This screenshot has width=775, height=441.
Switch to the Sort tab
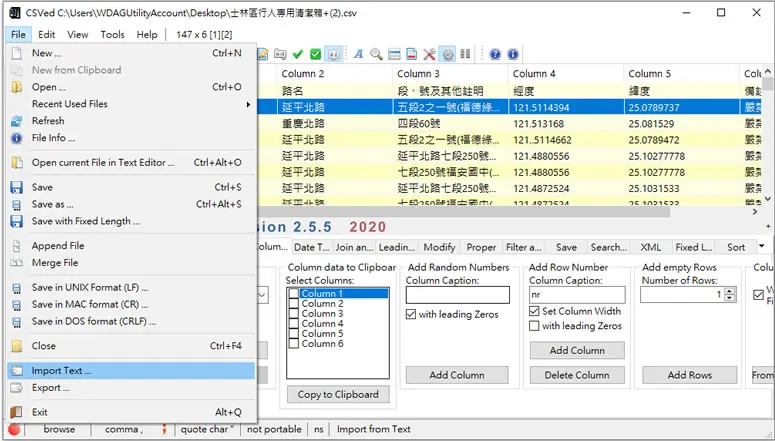(x=735, y=247)
